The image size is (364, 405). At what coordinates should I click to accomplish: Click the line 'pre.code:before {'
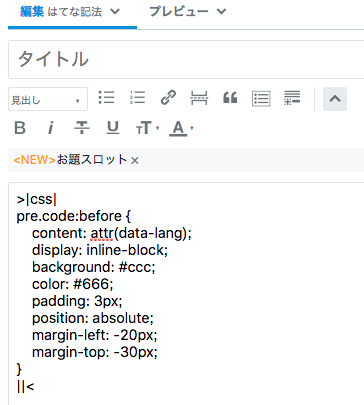[74, 216]
